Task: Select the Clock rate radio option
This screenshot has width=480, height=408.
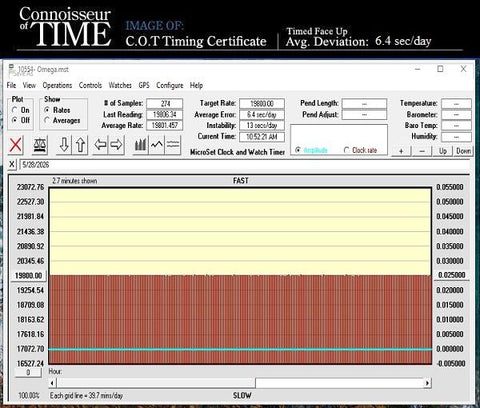Action: 347,150
